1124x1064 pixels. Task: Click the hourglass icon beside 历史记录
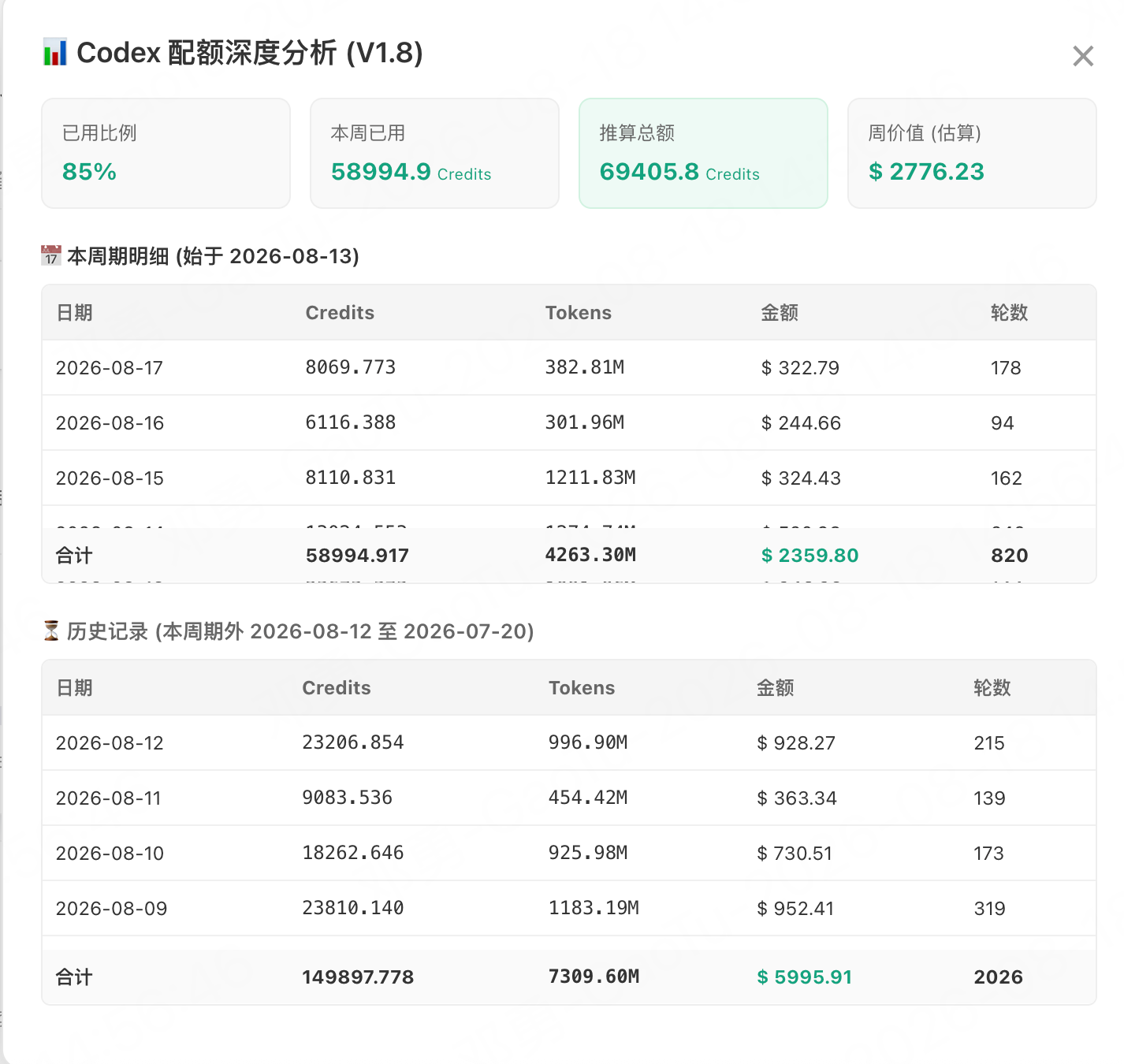click(x=51, y=631)
